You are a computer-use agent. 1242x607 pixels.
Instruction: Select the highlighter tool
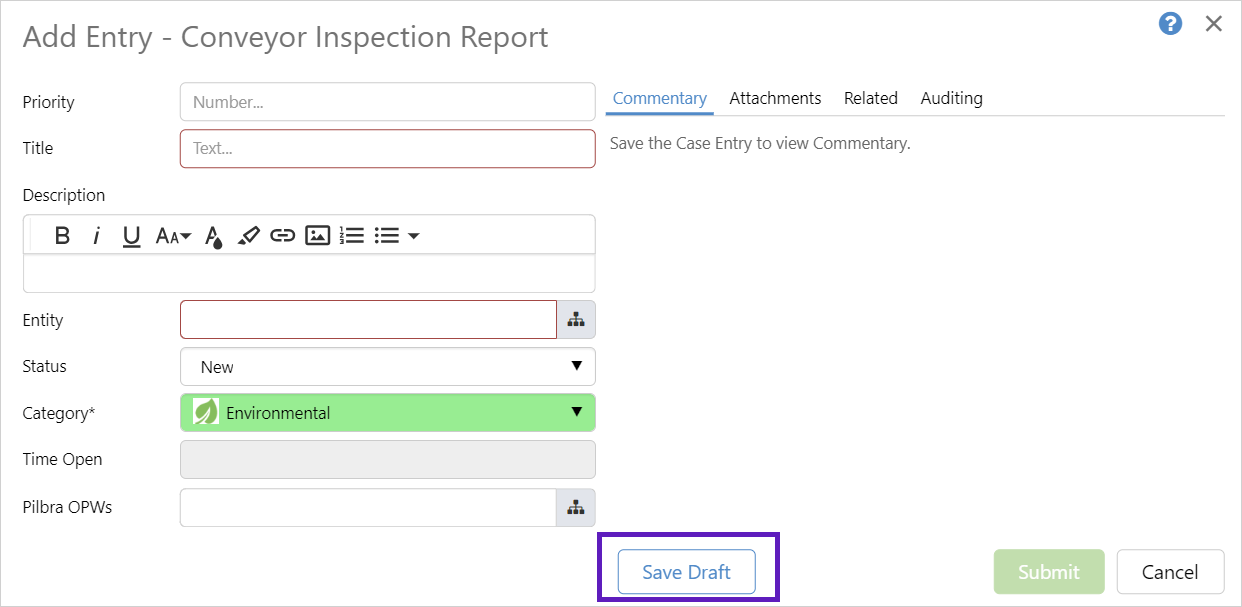pyautogui.click(x=248, y=236)
